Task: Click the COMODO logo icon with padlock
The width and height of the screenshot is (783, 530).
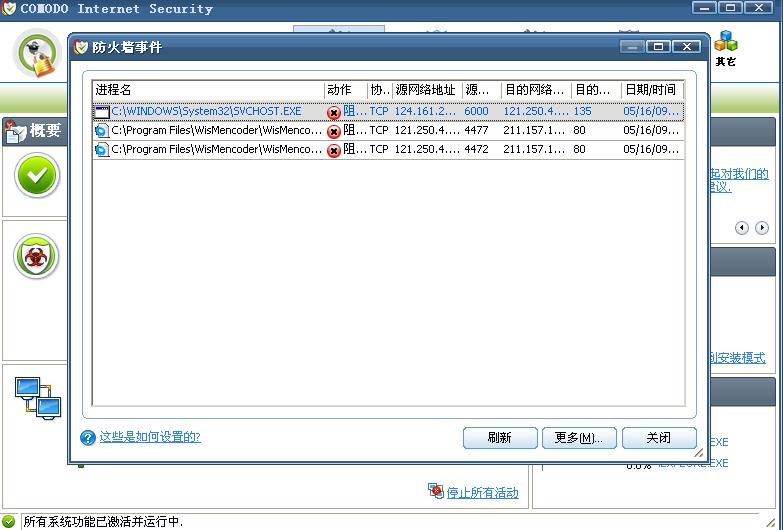Action: pyautogui.click(x=39, y=53)
